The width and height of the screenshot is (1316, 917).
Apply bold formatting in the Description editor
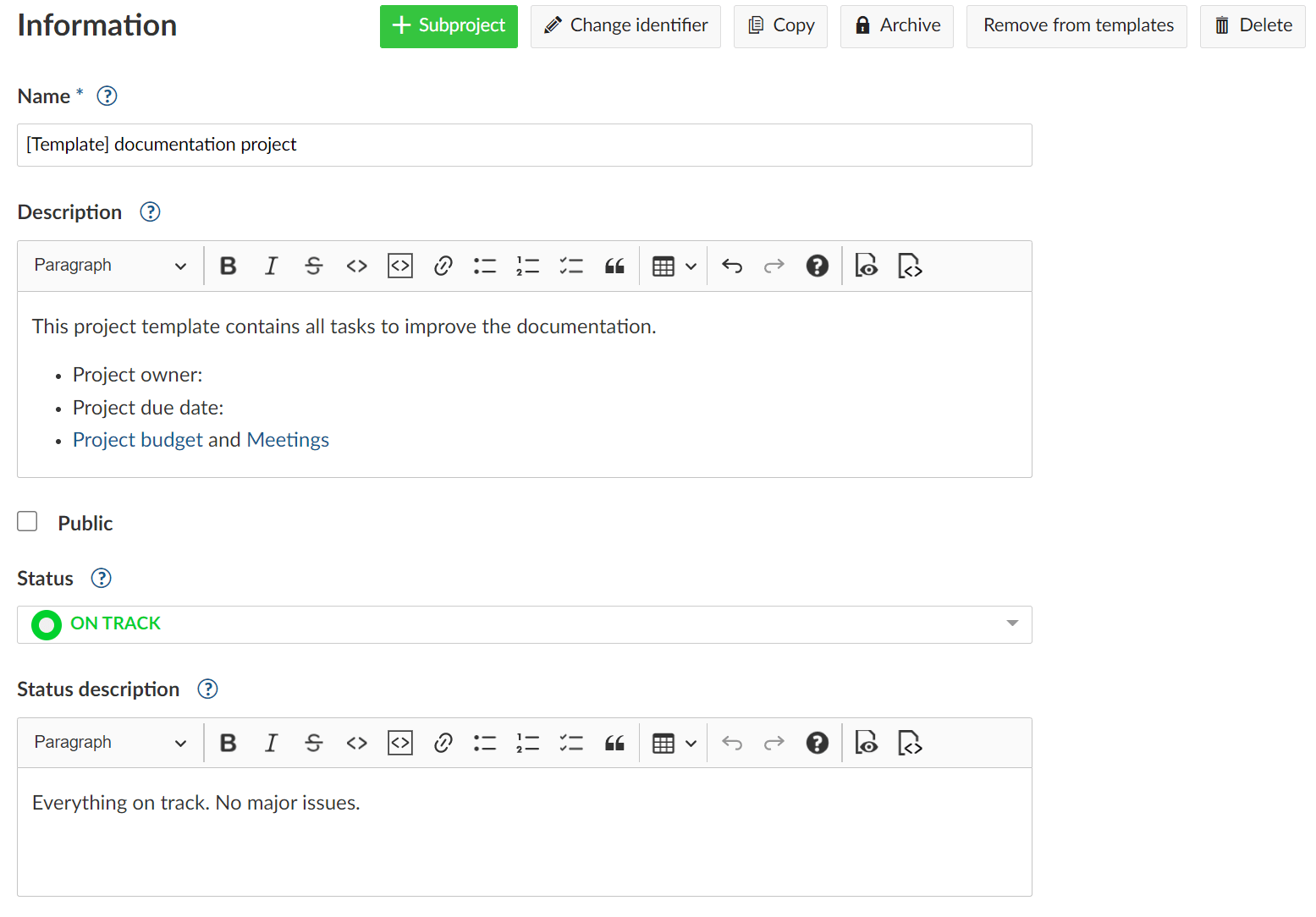tap(228, 265)
